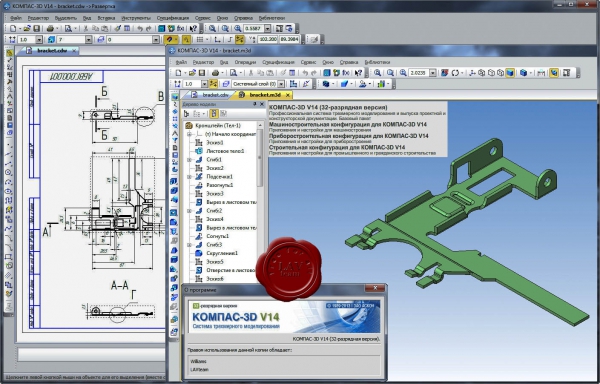Select the bracket.m3d document tab

point(261,94)
